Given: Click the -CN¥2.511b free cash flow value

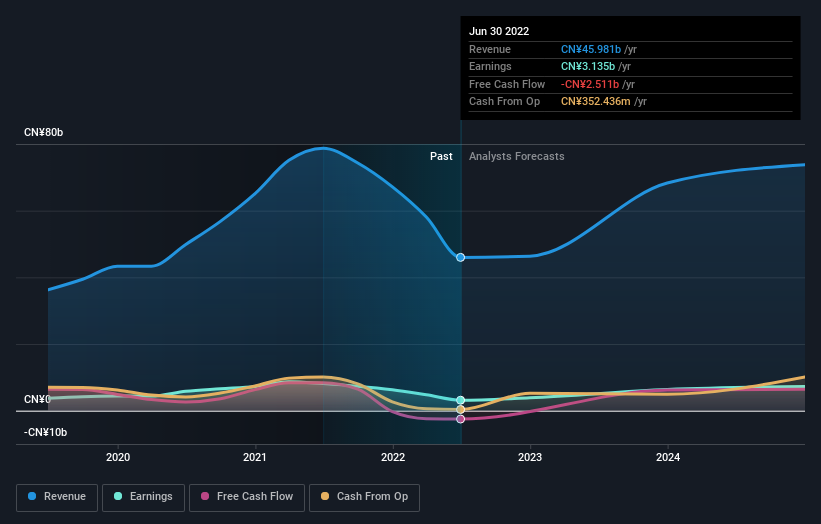Looking at the screenshot, I should tap(590, 84).
